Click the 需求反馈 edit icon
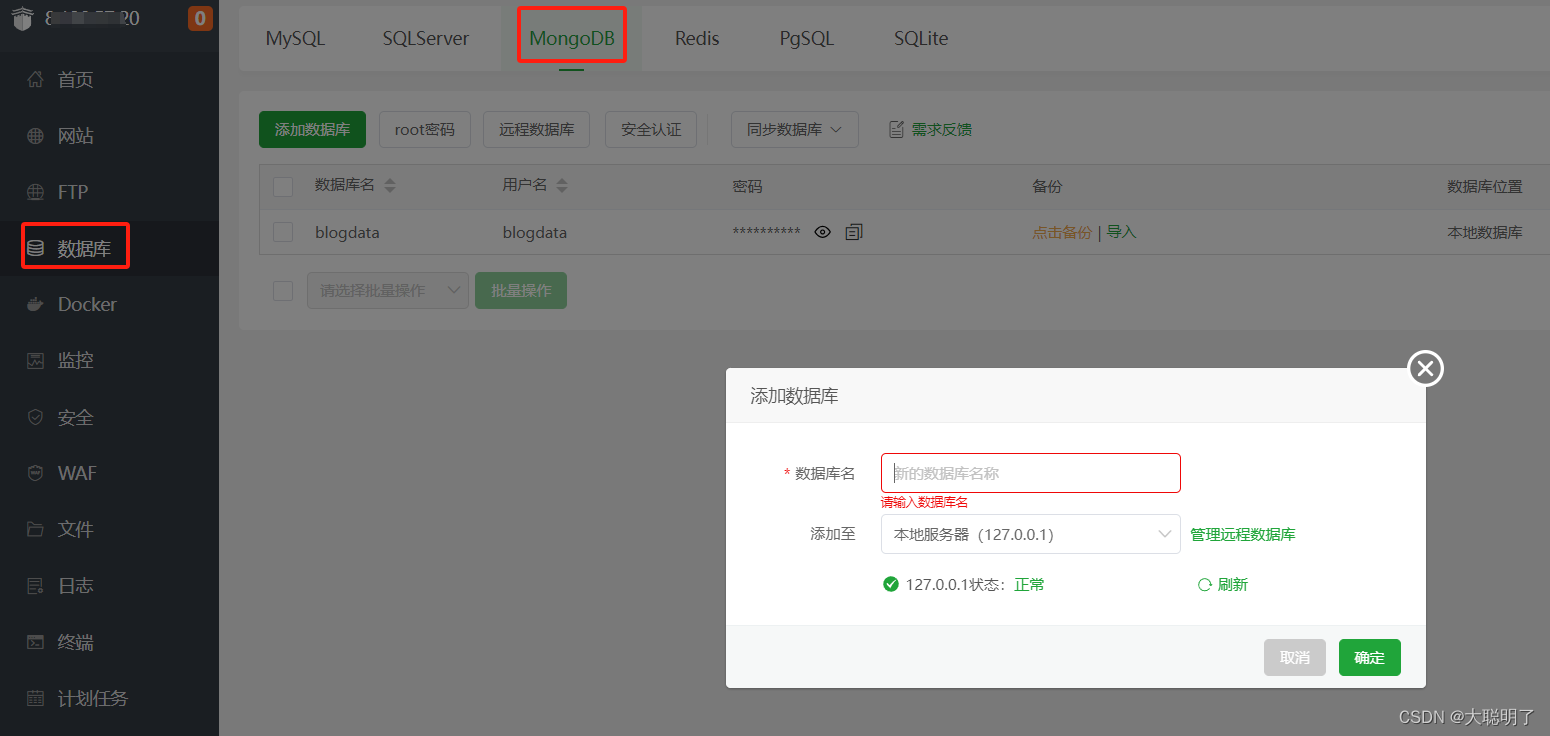 tap(896, 129)
